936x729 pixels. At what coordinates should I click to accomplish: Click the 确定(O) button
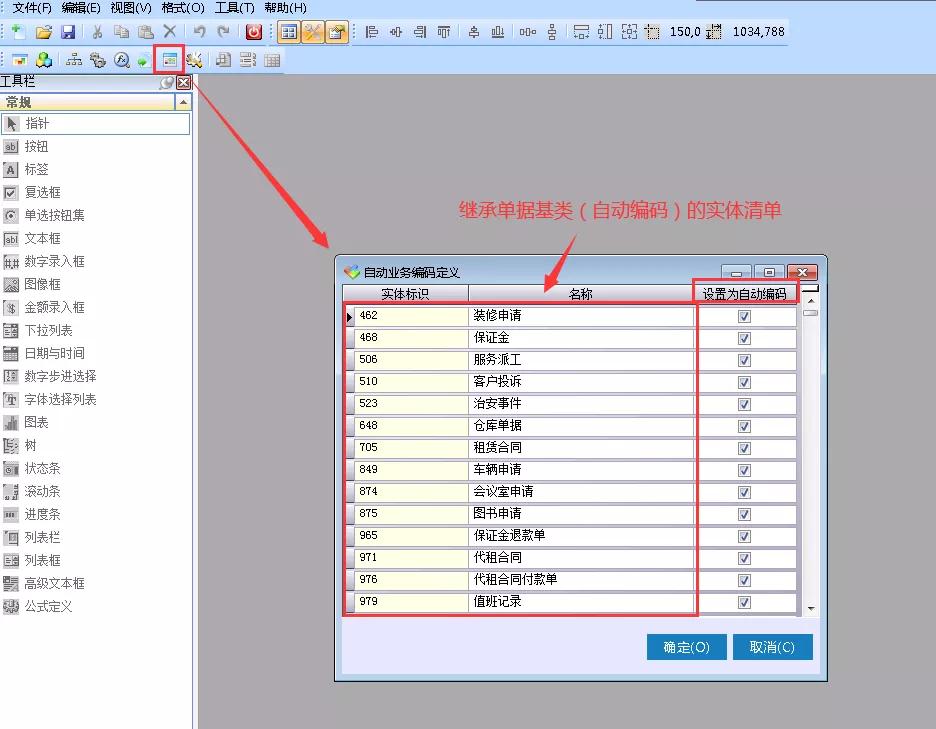(686, 647)
